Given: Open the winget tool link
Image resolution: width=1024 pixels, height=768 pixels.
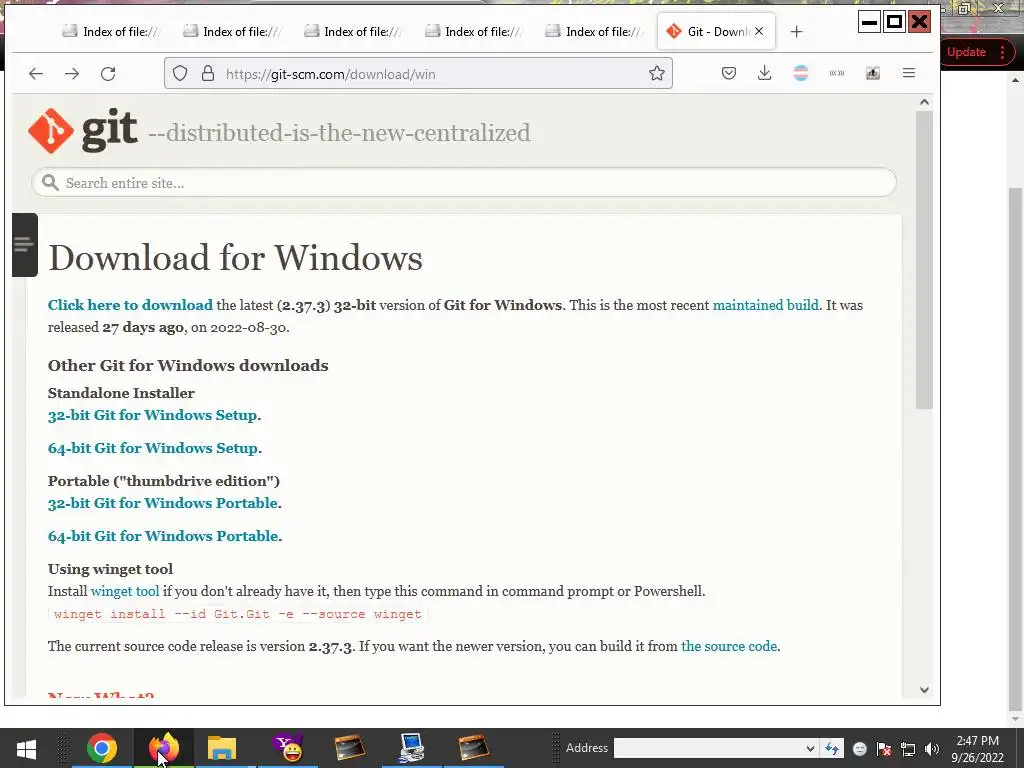Looking at the screenshot, I should pyautogui.click(x=125, y=591).
